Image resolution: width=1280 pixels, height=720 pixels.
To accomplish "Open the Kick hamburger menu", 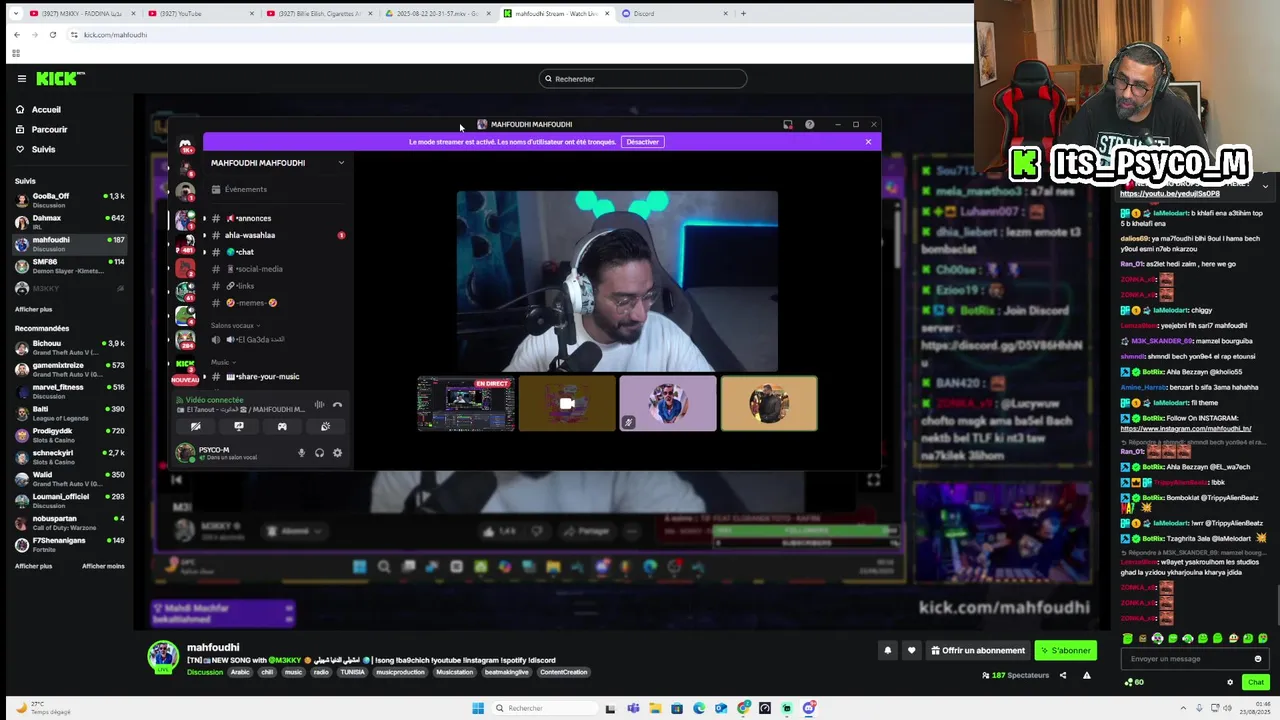I will click(21, 79).
